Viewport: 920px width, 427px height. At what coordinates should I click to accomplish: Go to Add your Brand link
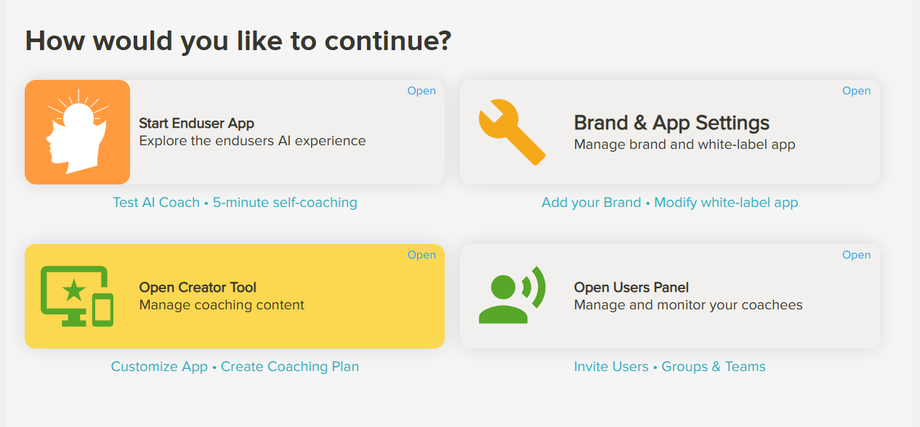point(591,202)
